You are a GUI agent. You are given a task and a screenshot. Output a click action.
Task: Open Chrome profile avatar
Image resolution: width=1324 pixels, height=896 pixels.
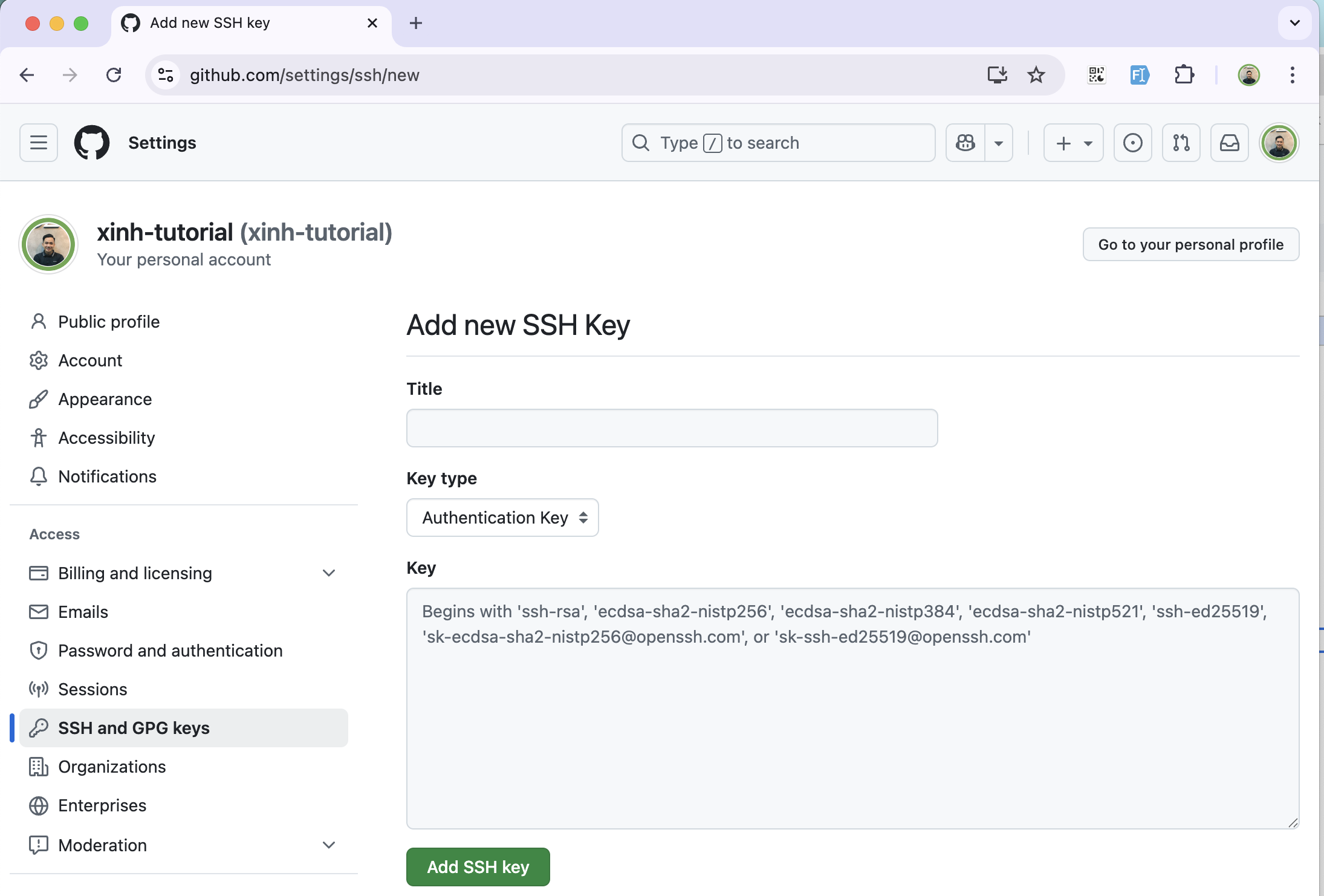point(1249,75)
